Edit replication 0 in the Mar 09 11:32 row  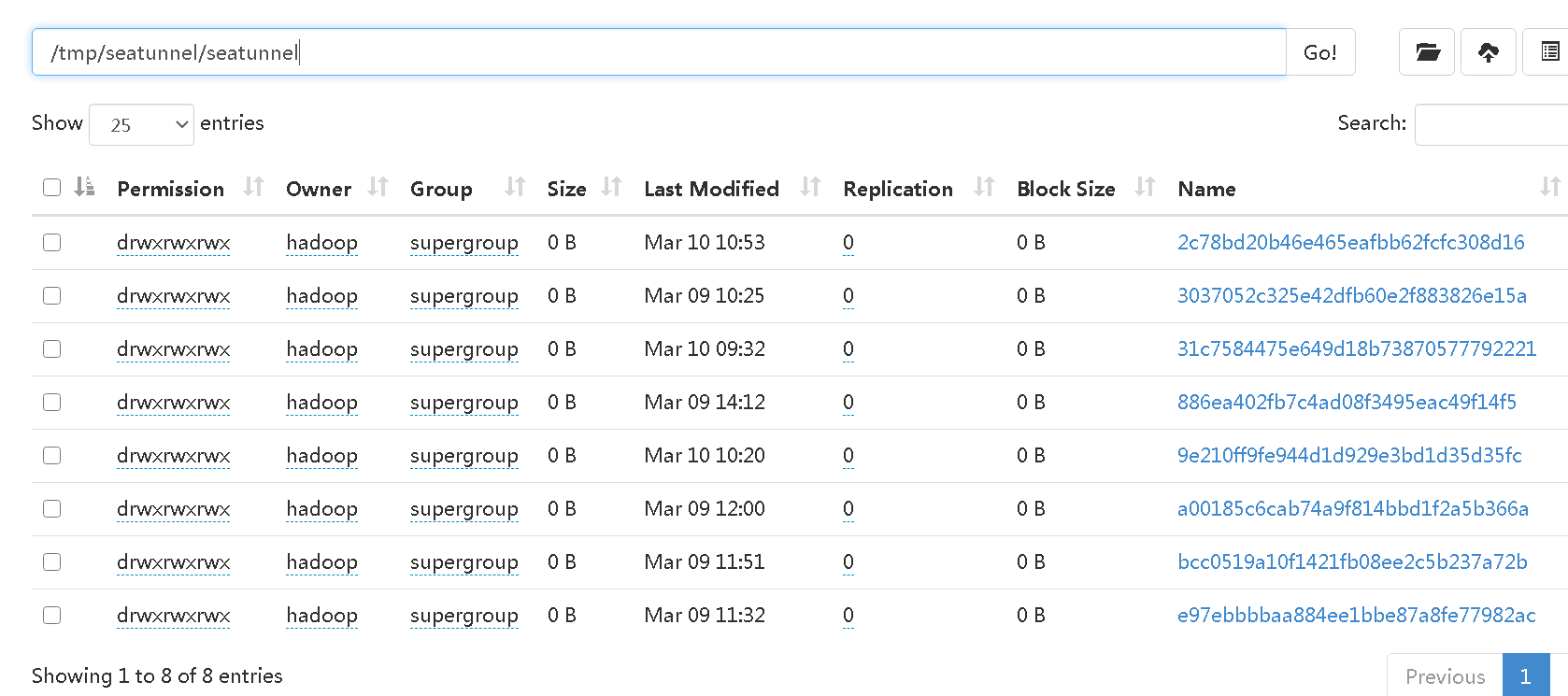(848, 616)
